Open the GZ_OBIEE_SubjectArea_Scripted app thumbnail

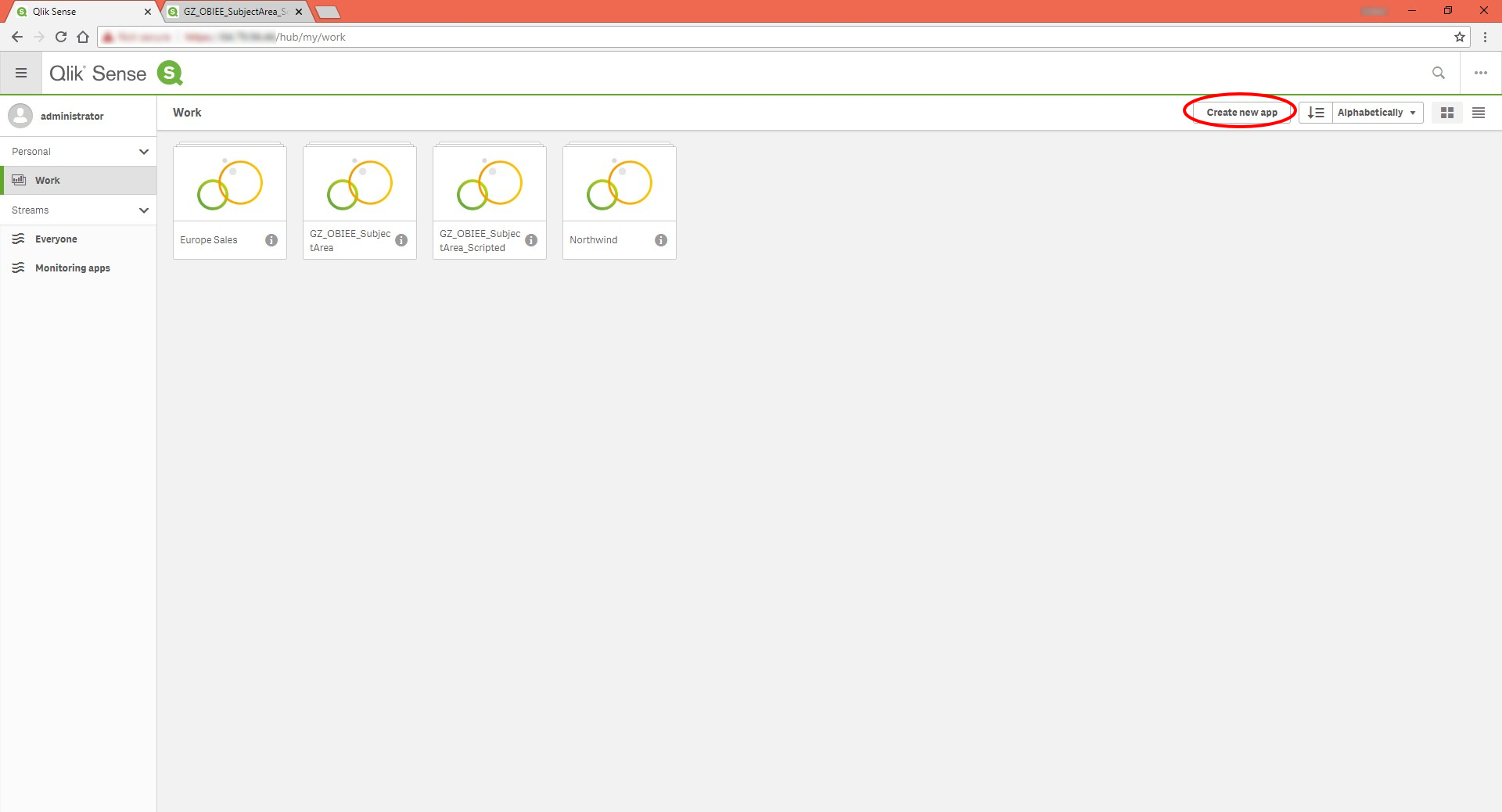pyautogui.click(x=490, y=183)
